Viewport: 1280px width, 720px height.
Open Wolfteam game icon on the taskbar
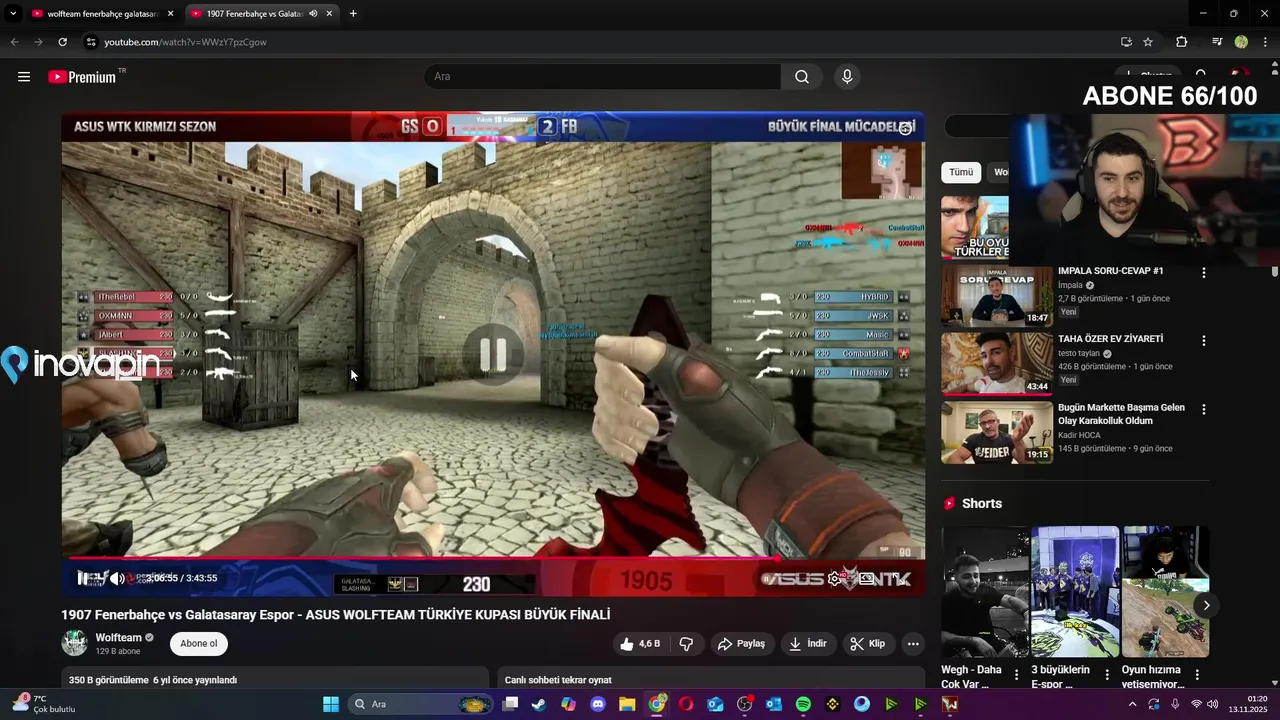pyautogui.click(x=950, y=704)
